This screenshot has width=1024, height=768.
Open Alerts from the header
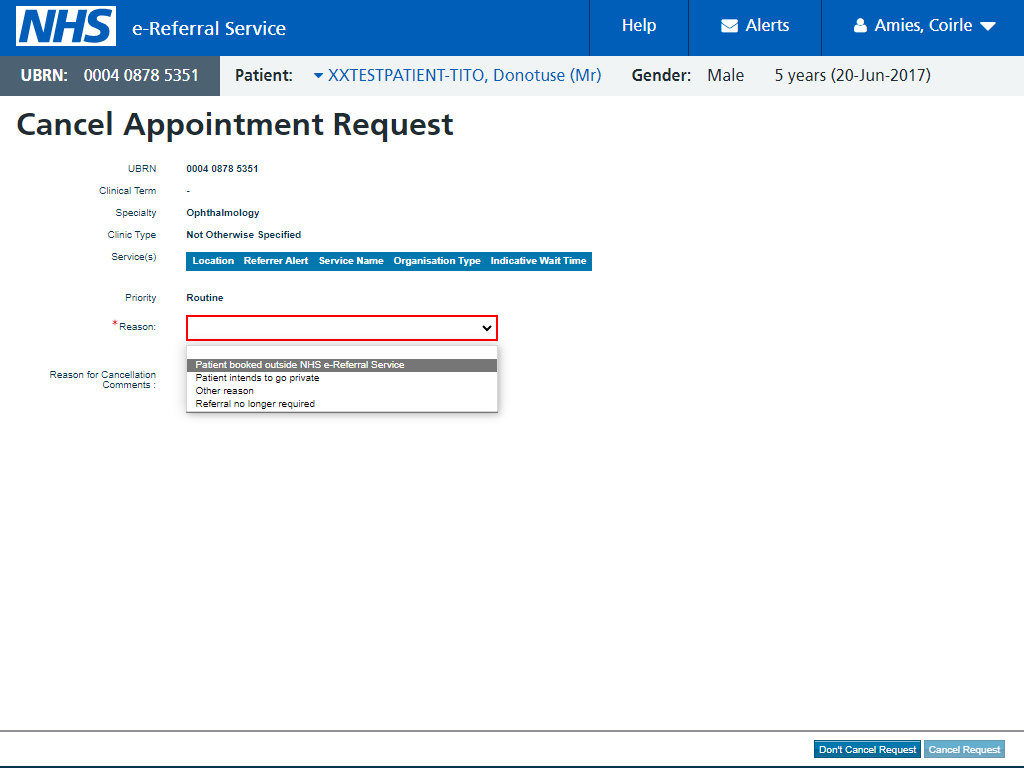755,25
